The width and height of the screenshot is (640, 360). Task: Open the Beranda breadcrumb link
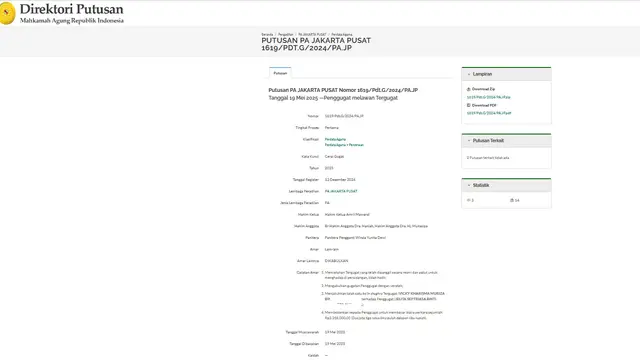(267, 35)
